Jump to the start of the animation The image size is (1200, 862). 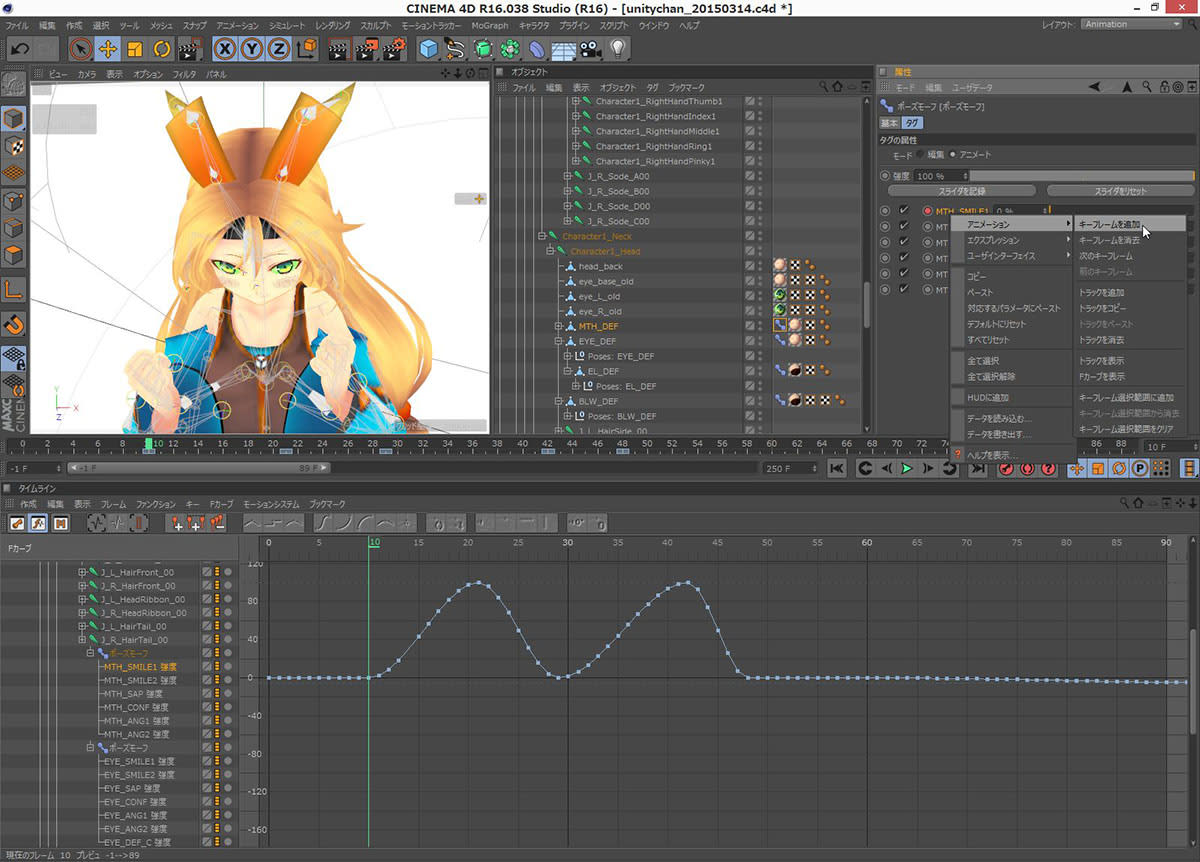tap(837, 468)
